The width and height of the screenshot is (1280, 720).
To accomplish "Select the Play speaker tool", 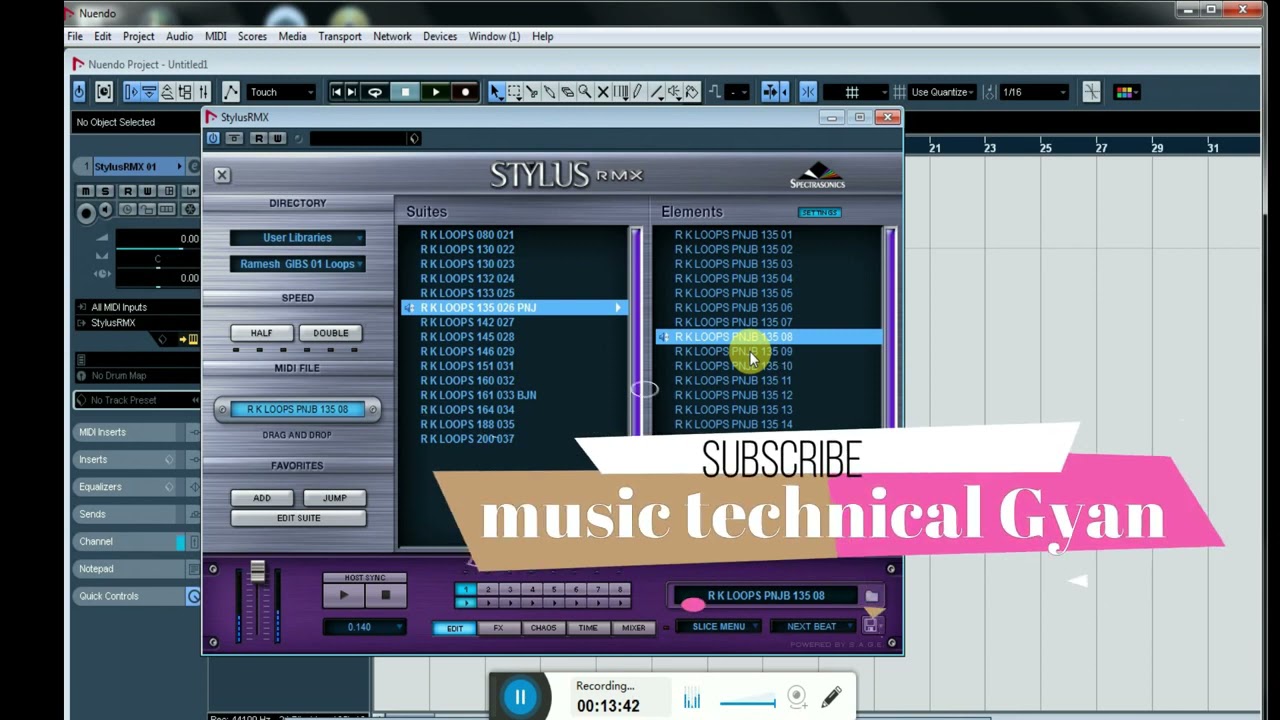I will pos(674,92).
